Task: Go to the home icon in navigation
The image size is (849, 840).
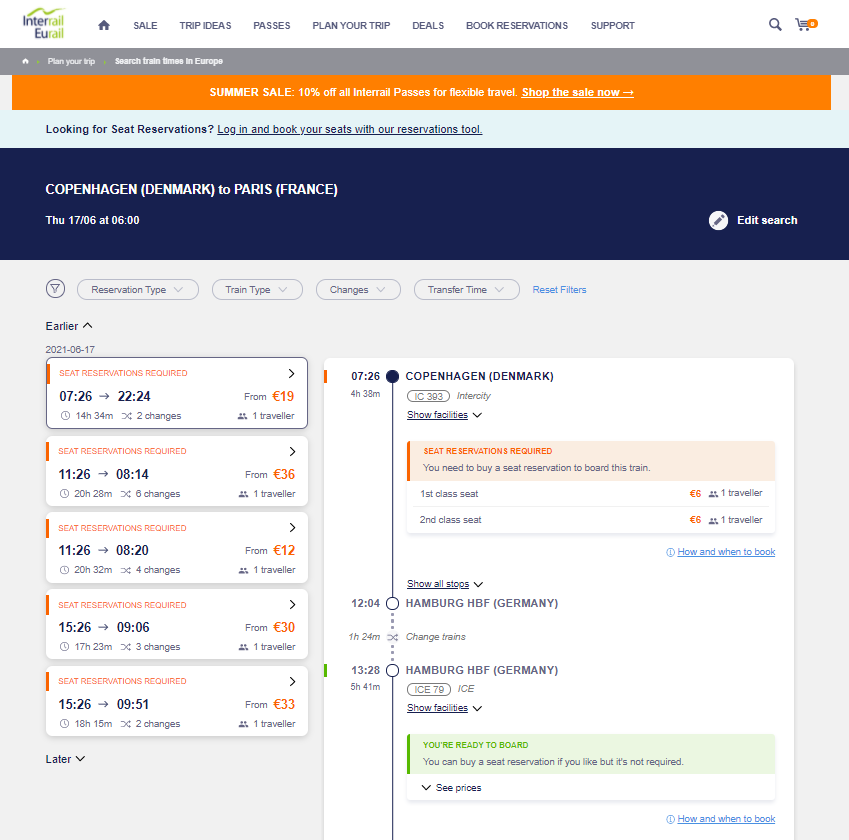Action: click(104, 25)
